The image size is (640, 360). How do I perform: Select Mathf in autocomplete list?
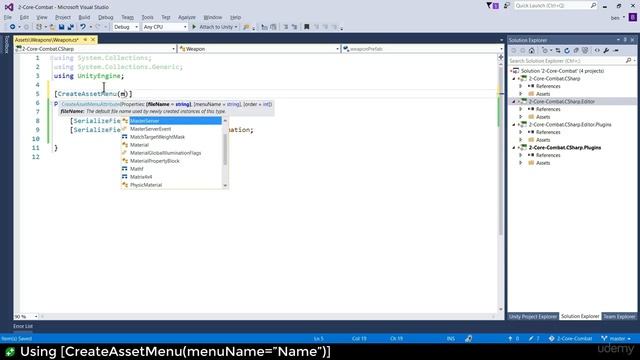[137, 169]
